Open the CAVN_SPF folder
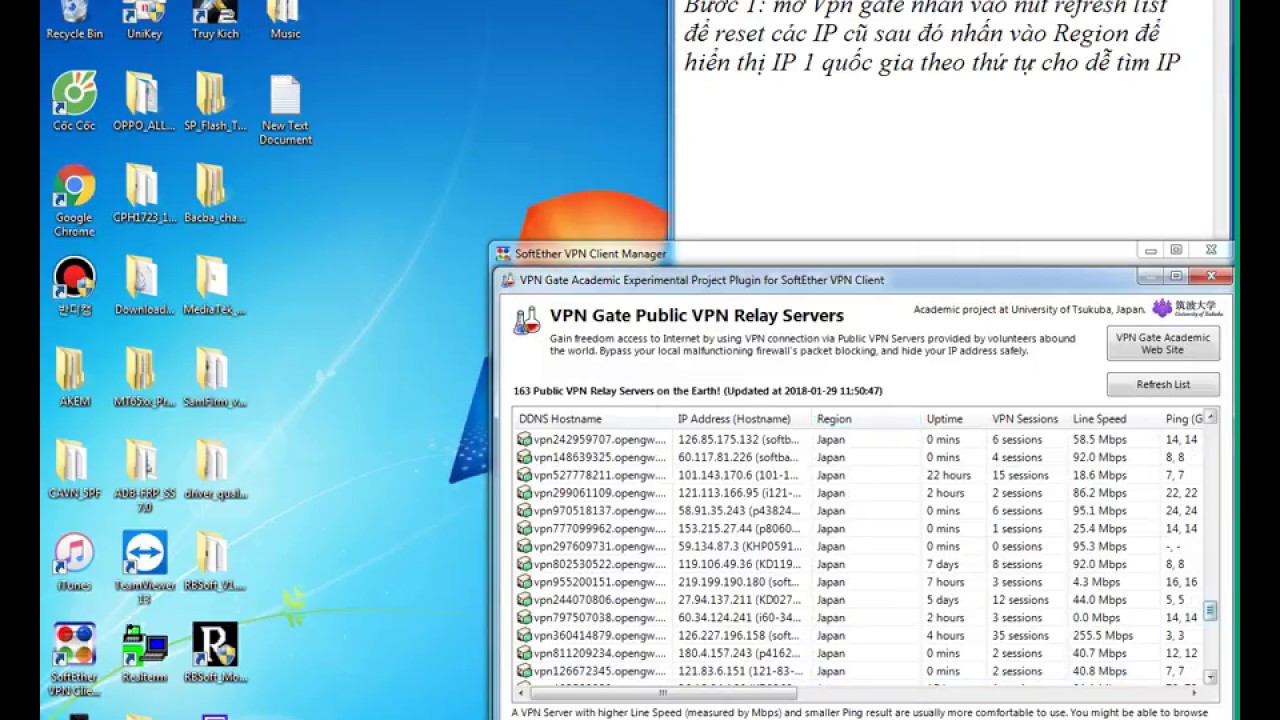The image size is (1280, 720). [74, 469]
